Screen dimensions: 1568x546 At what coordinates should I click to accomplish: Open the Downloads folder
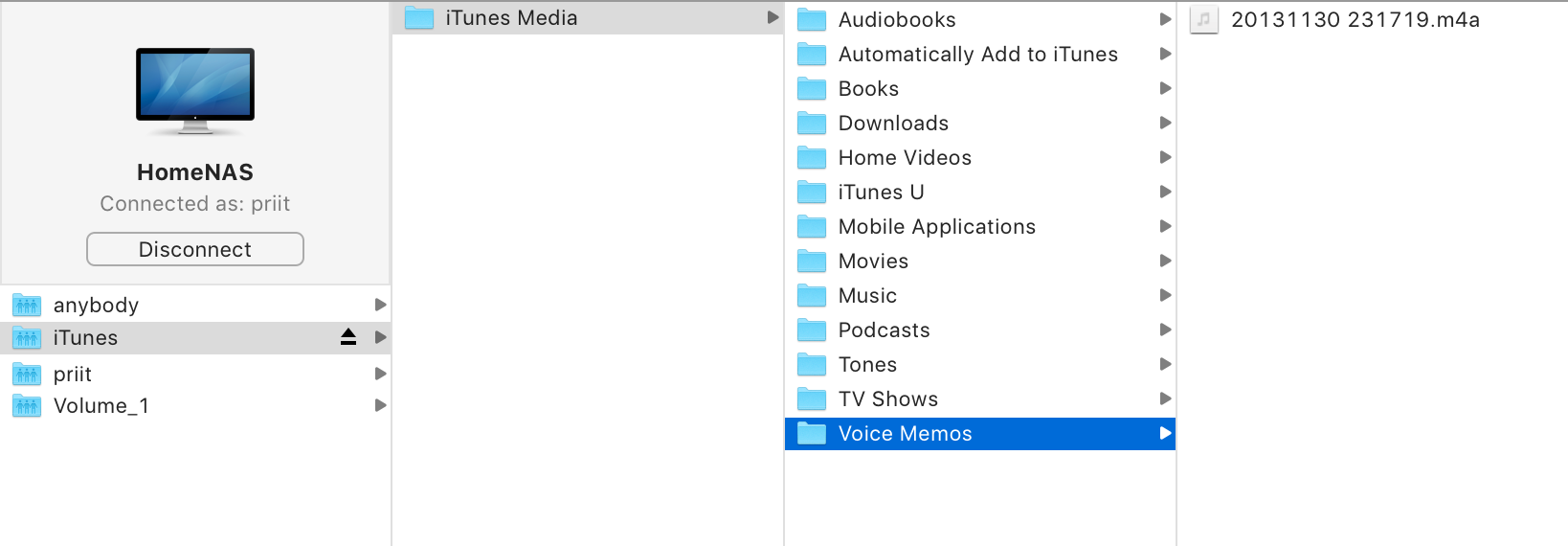coord(980,123)
